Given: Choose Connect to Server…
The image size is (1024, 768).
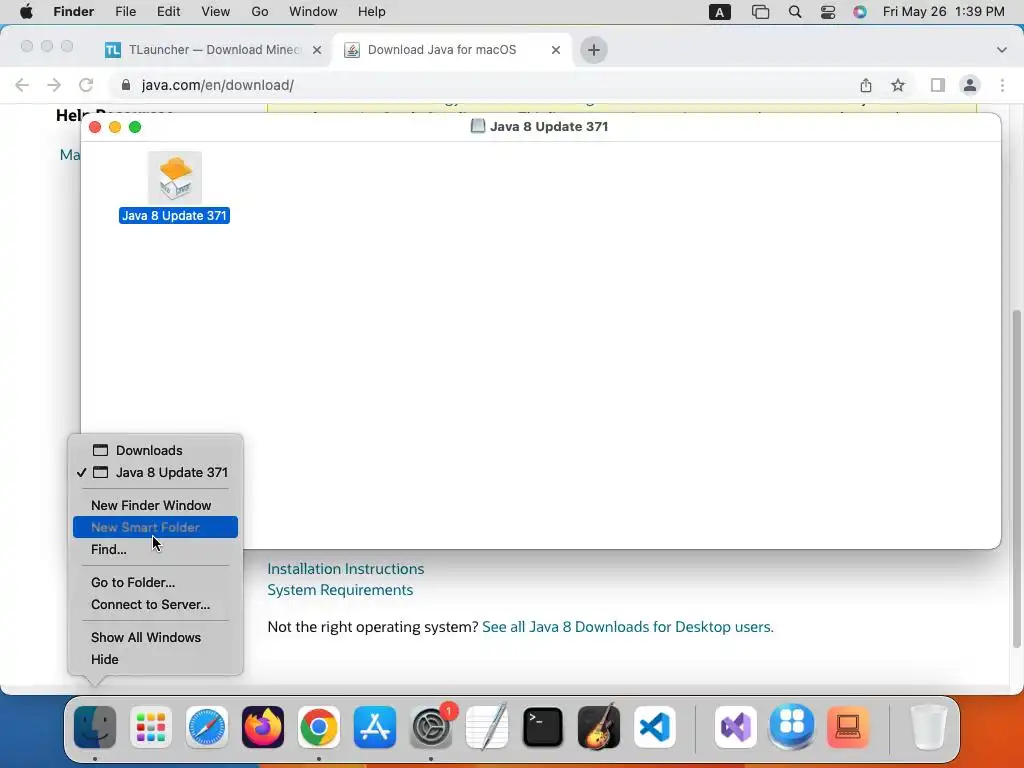Looking at the screenshot, I should pyautogui.click(x=155, y=605).
